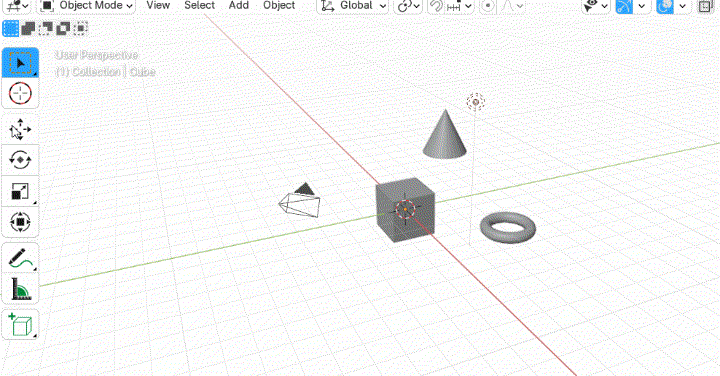The image size is (720, 376).
Task: Open the Object Mode dropdown
Action: coord(86,6)
